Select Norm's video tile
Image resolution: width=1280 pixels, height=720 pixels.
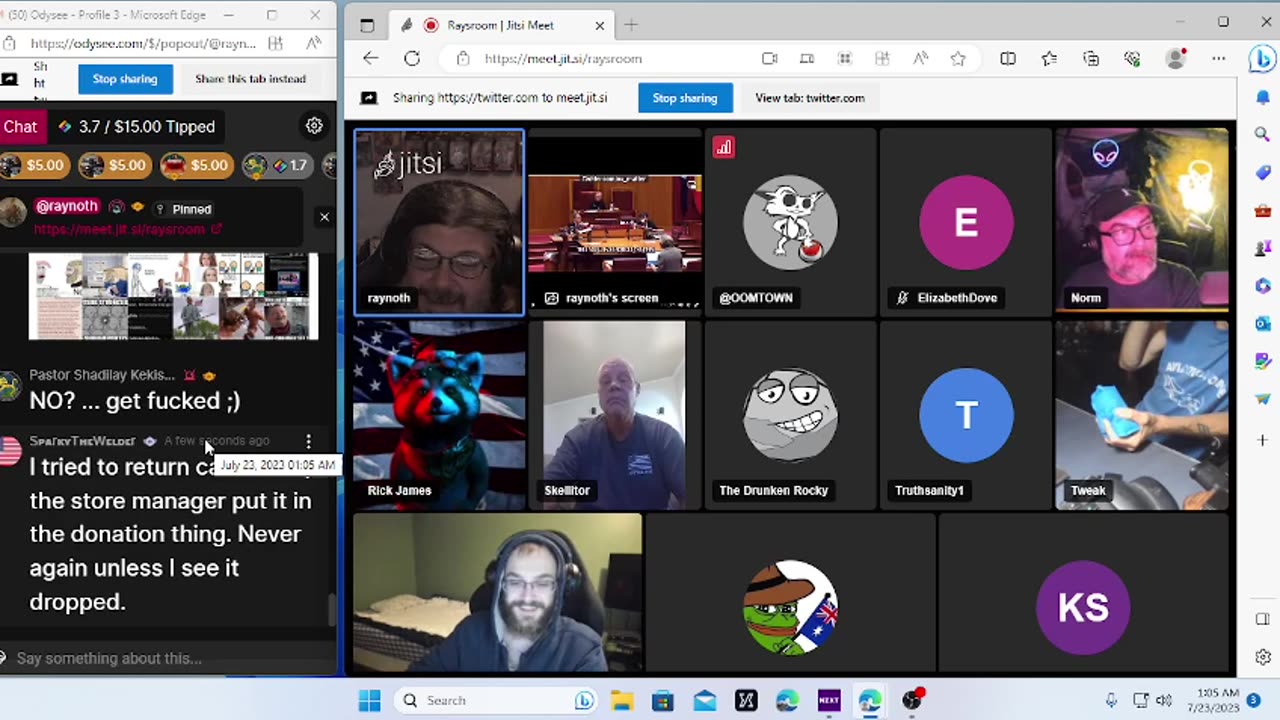coord(1142,222)
